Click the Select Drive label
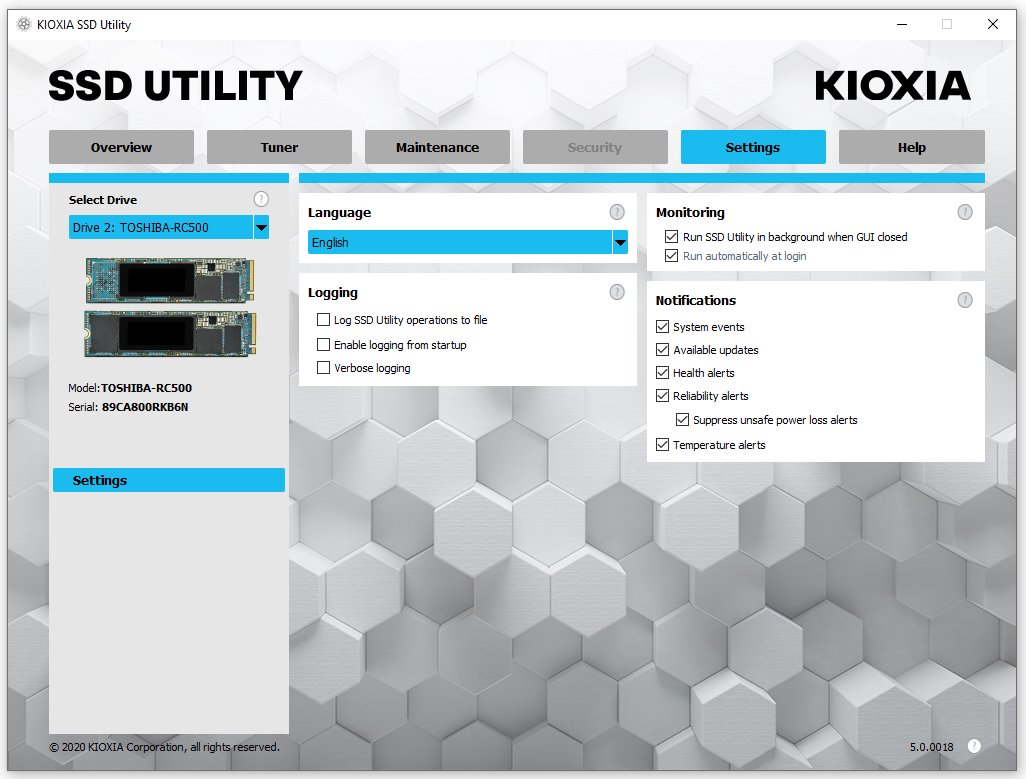Screen dimensions: 1026x779 pyautogui.click(x=103, y=200)
